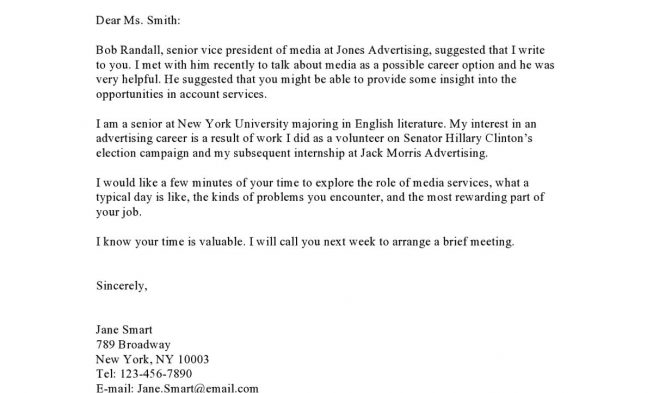Click the Jane.Smart@email.com email address
The width and height of the screenshot is (653, 393).
(x=198, y=388)
